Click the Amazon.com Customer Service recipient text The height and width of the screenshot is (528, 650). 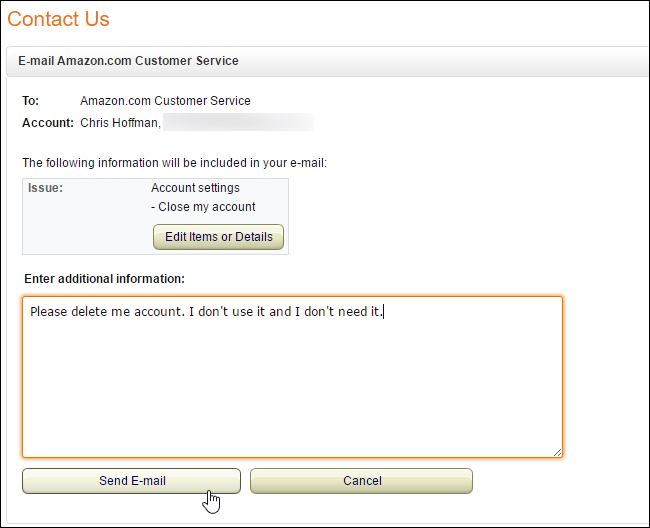click(x=165, y=101)
